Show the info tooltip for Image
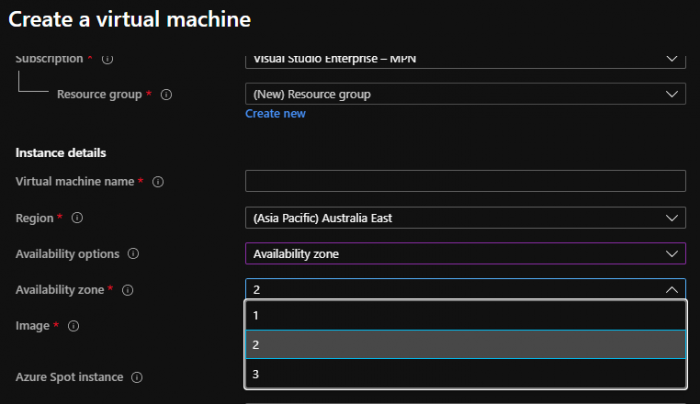Image resolution: width=700 pixels, height=404 pixels. [x=73, y=326]
